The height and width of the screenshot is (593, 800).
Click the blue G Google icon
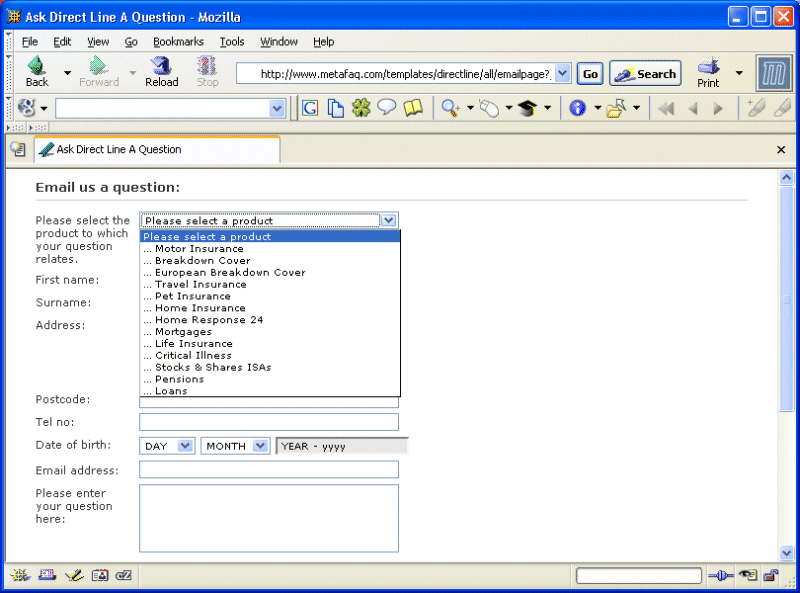[310, 108]
